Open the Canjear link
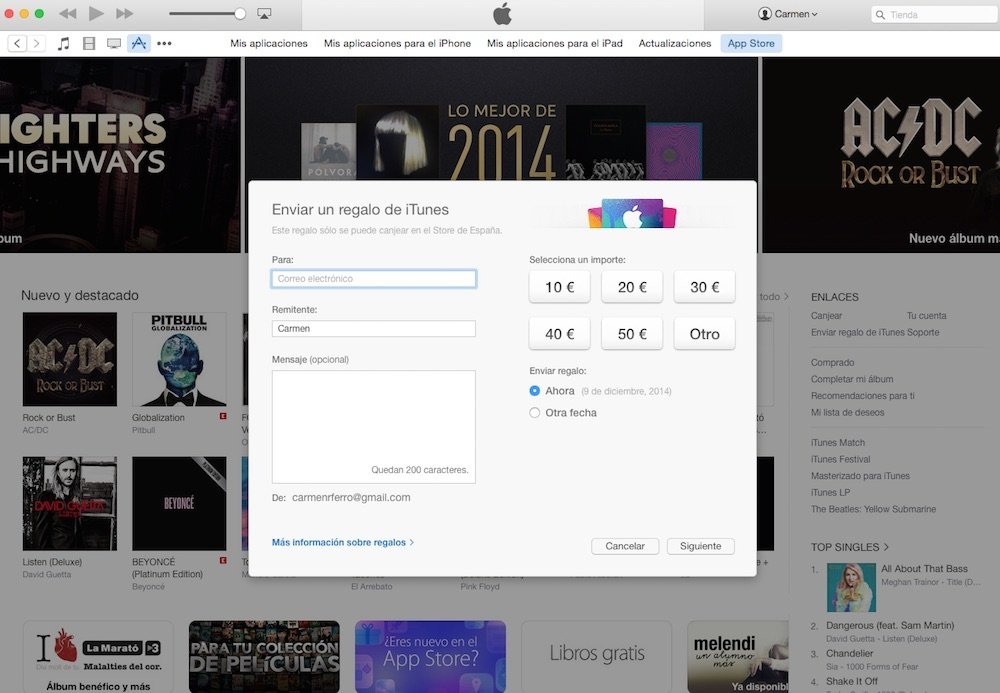This screenshot has height=693, width=1000. [826, 316]
